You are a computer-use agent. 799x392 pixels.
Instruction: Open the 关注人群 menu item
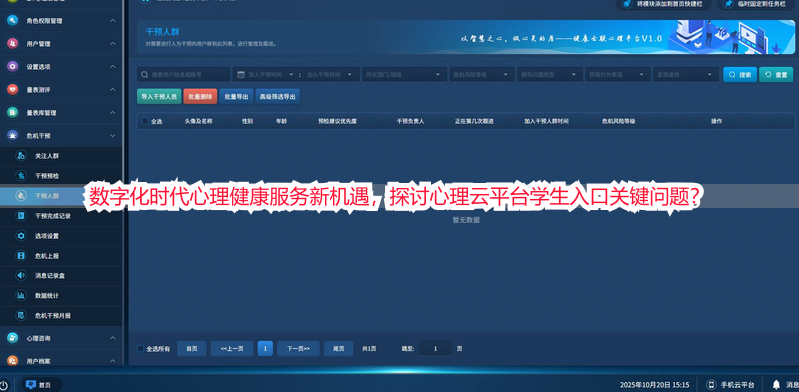pos(61,156)
